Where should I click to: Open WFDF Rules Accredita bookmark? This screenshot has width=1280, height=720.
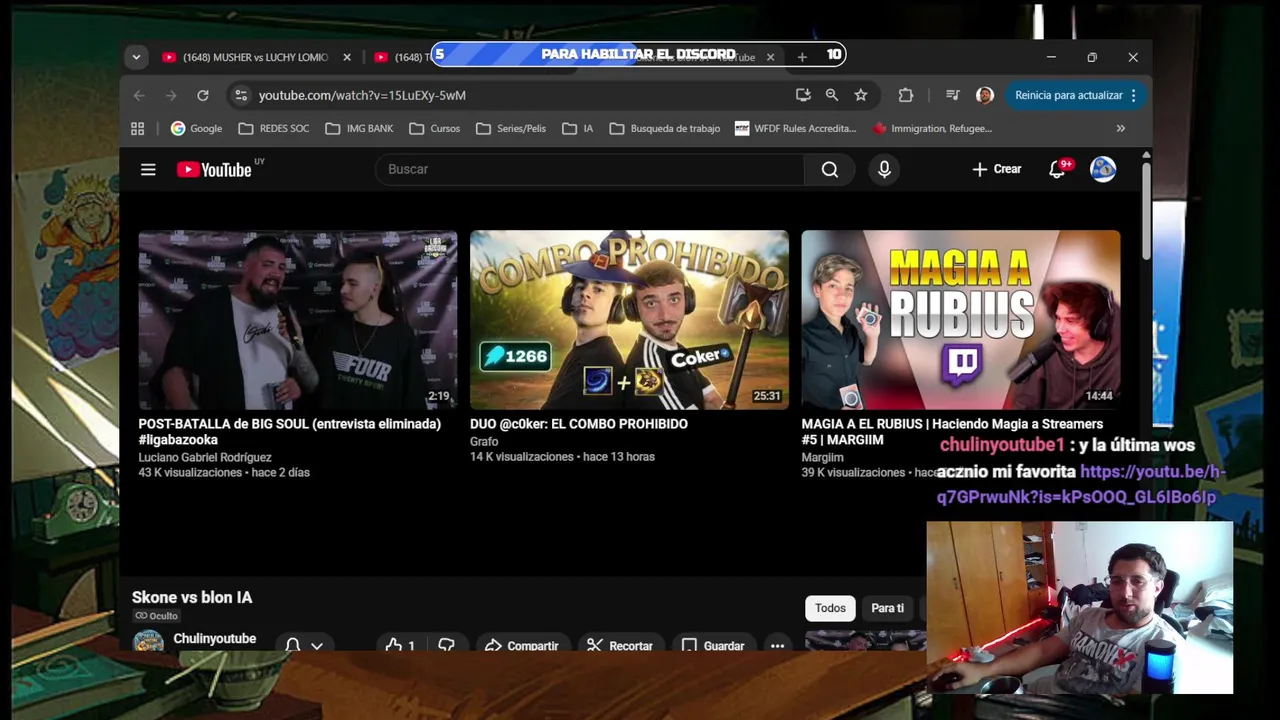(x=795, y=128)
